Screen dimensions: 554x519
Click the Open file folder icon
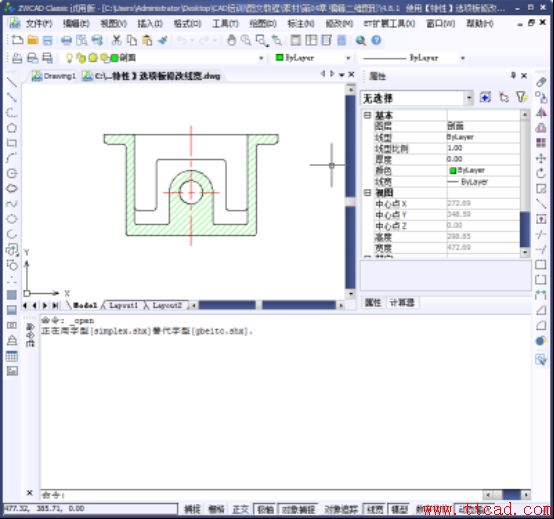click(x=33, y=40)
